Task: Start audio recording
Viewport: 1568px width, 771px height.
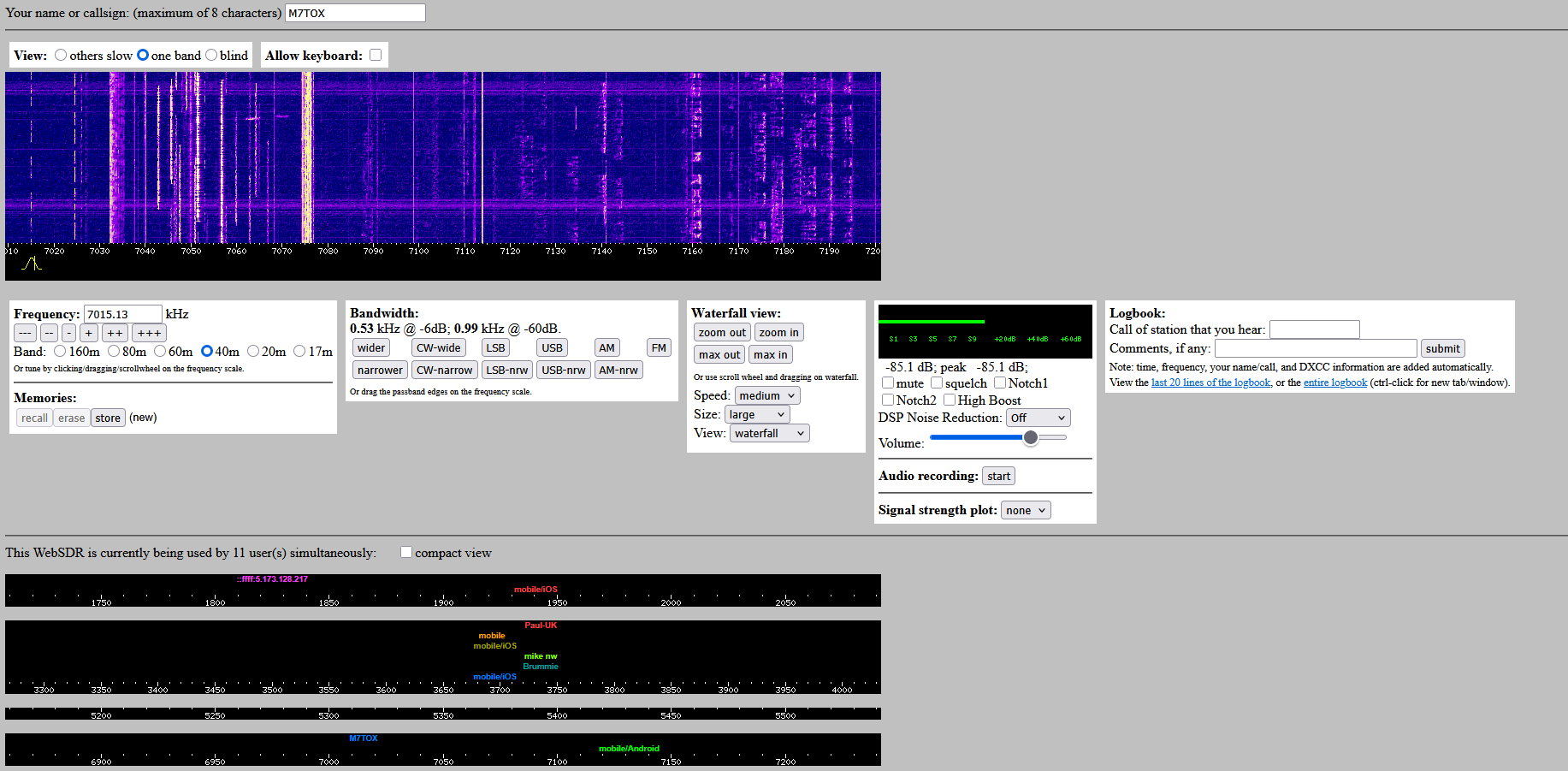Action: click(x=998, y=476)
